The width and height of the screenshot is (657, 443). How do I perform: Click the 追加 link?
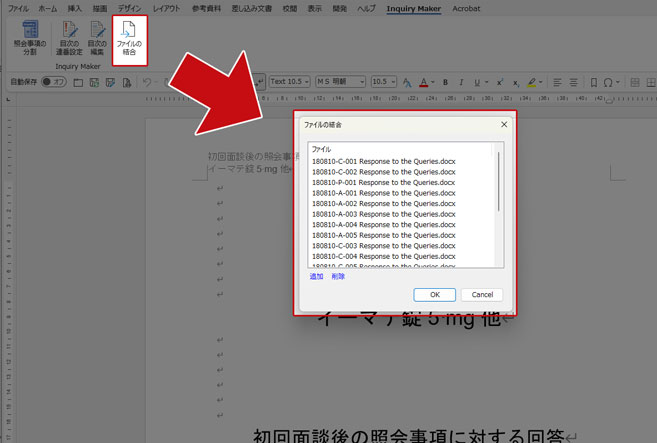pos(316,276)
